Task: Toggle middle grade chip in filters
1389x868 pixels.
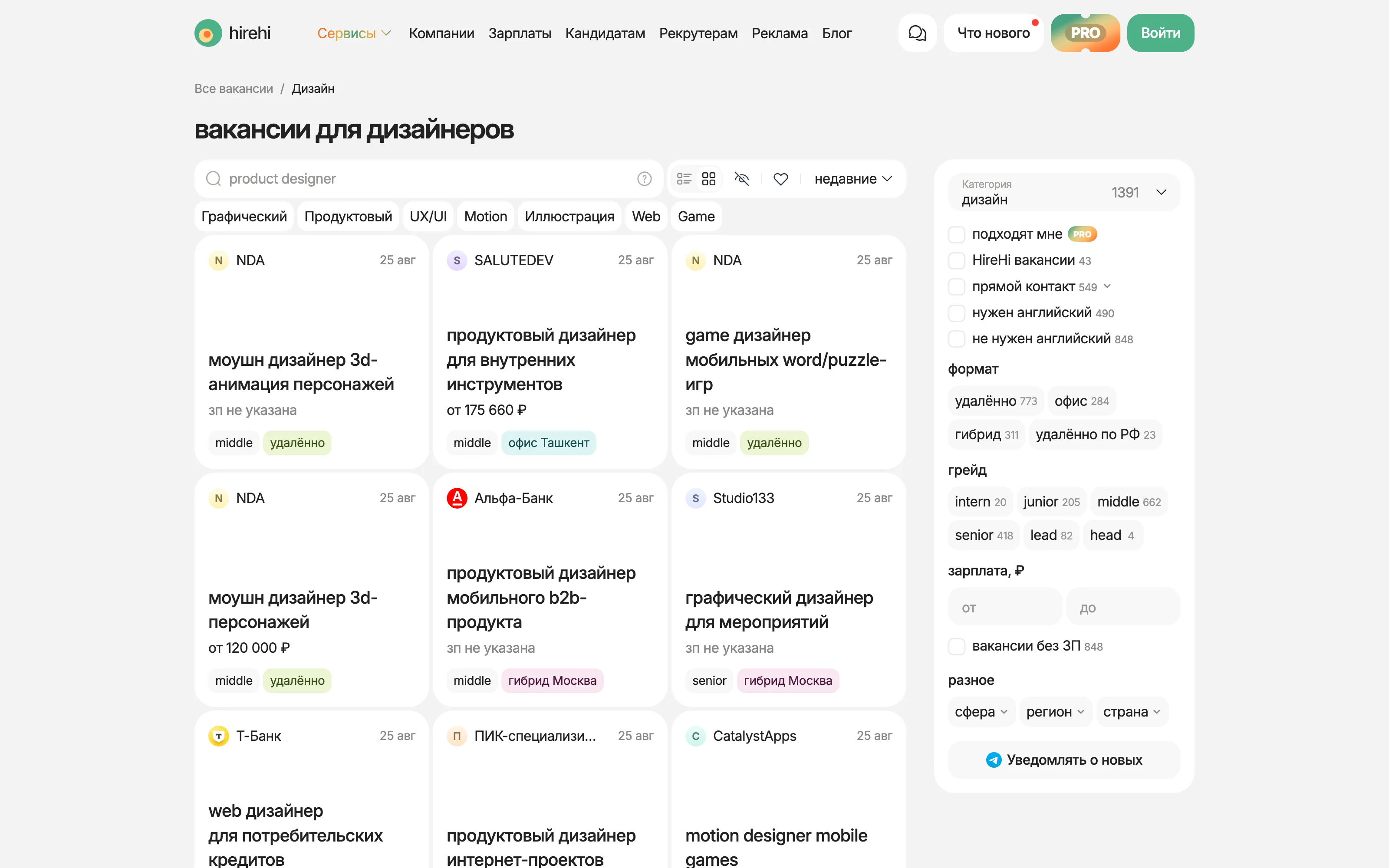Action: point(1129,501)
